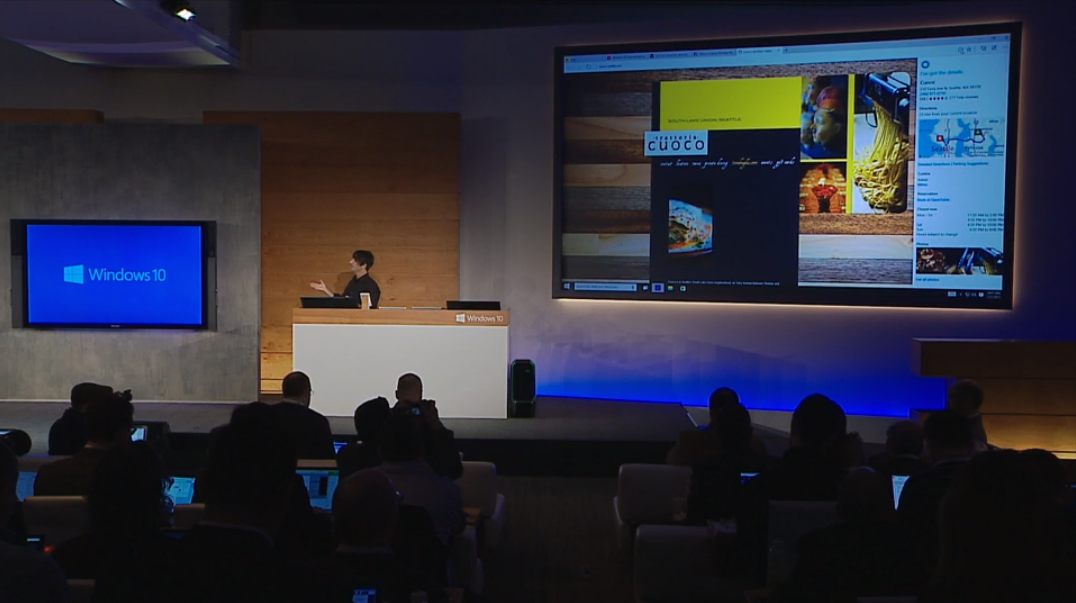Image resolution: width=1076 pixels, height=603 pixels.
Task: Click the Windows Start button on projected taskbar
Action: click(567, 286)
